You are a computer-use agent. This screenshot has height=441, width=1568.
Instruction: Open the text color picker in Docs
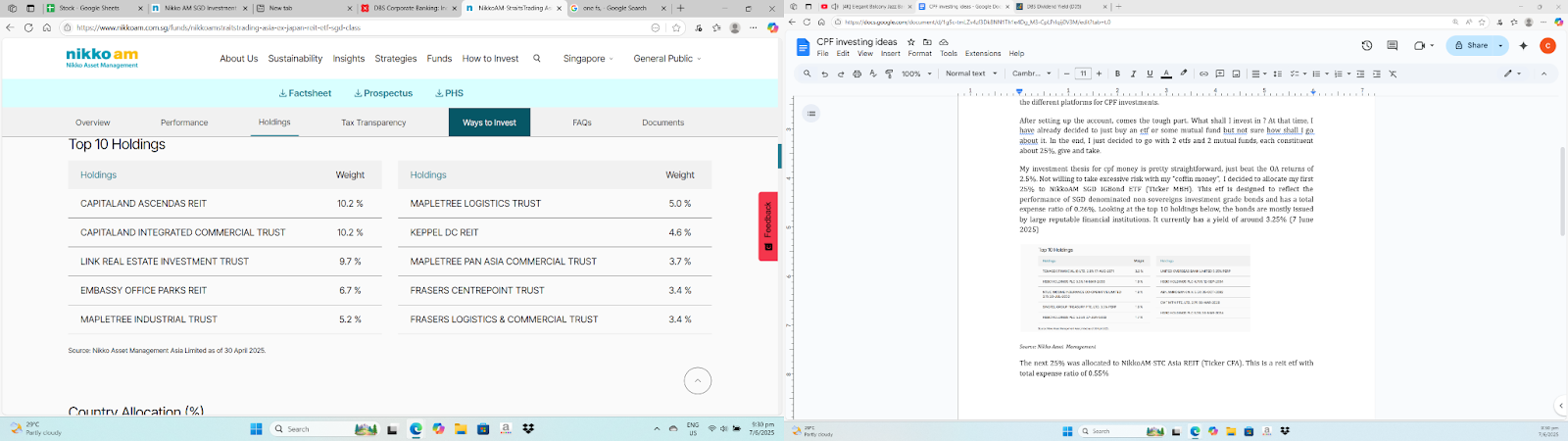coord(1166,73)
